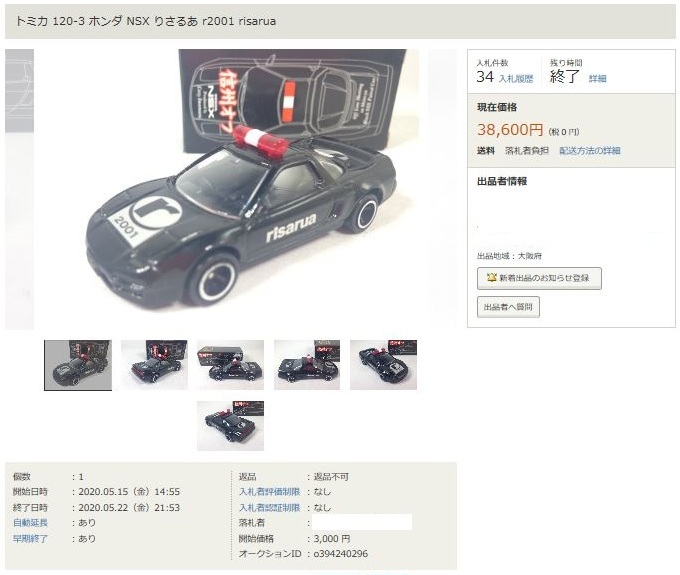Click the 新着出品のお知らせ登録 button
Viewport: 680px width, 575px height.
coord(539,278)
